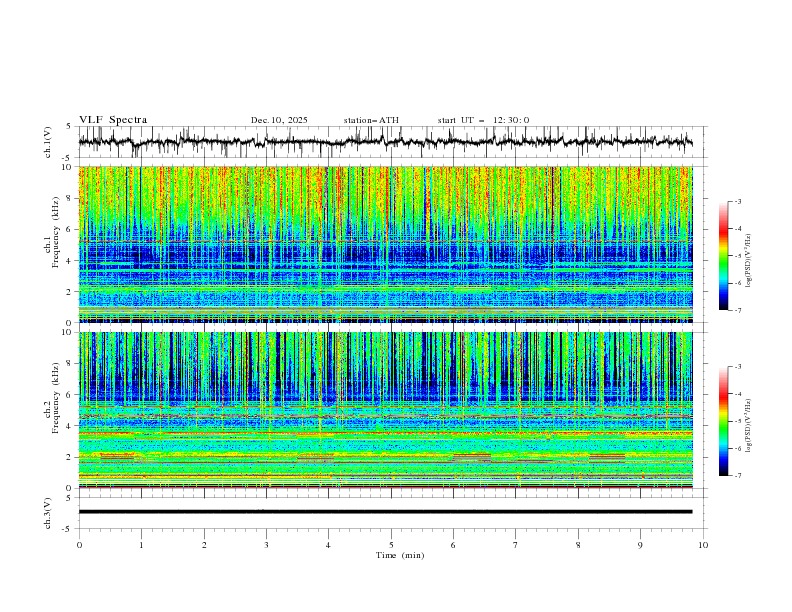Click the log(PSD) label beside ch.2 colorbar

click(748, 426)
